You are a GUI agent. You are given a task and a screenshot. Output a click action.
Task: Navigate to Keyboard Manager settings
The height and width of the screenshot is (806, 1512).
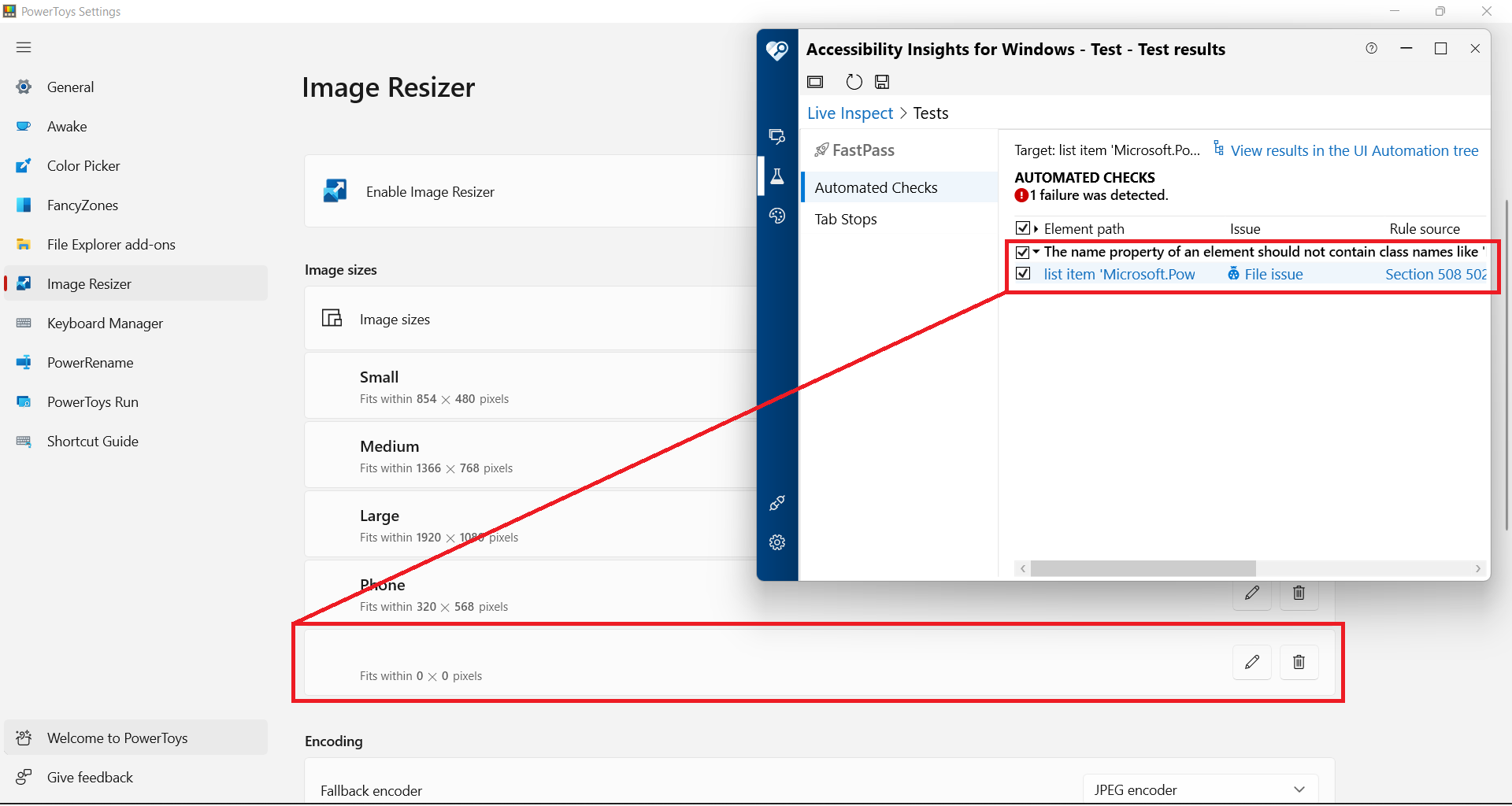106,323
